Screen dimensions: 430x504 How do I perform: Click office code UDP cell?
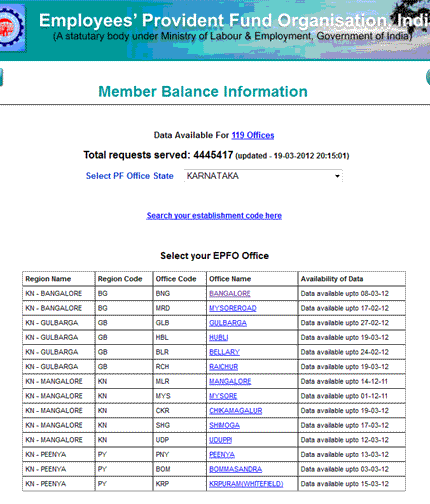coord(180,440)
